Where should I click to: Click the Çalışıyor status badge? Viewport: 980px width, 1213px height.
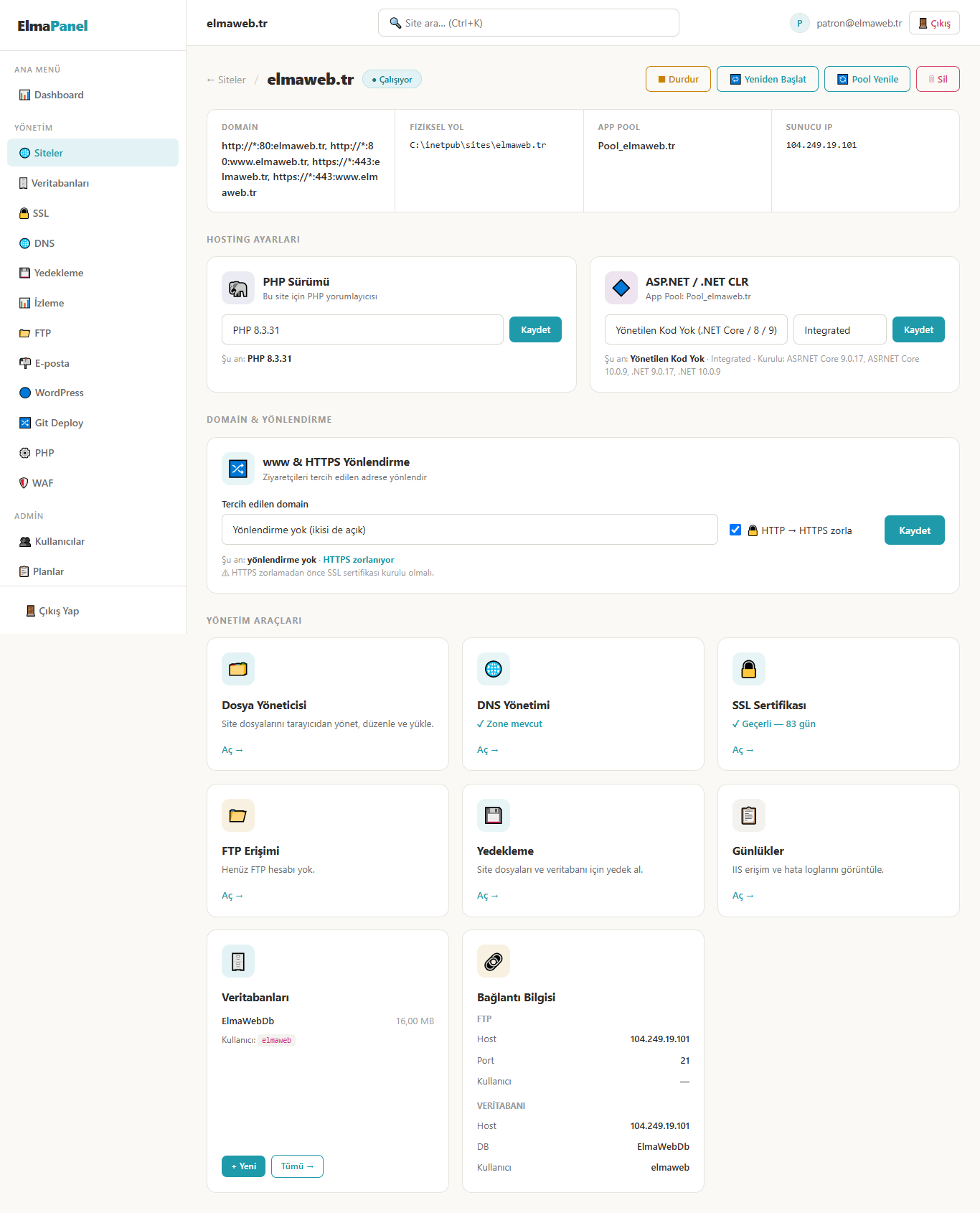tap(392, 79)
